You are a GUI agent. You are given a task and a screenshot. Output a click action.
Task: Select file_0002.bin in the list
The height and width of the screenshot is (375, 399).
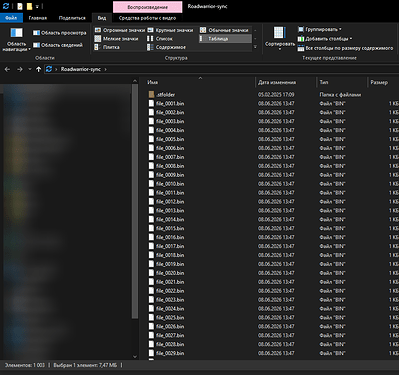tap(170, 112)
